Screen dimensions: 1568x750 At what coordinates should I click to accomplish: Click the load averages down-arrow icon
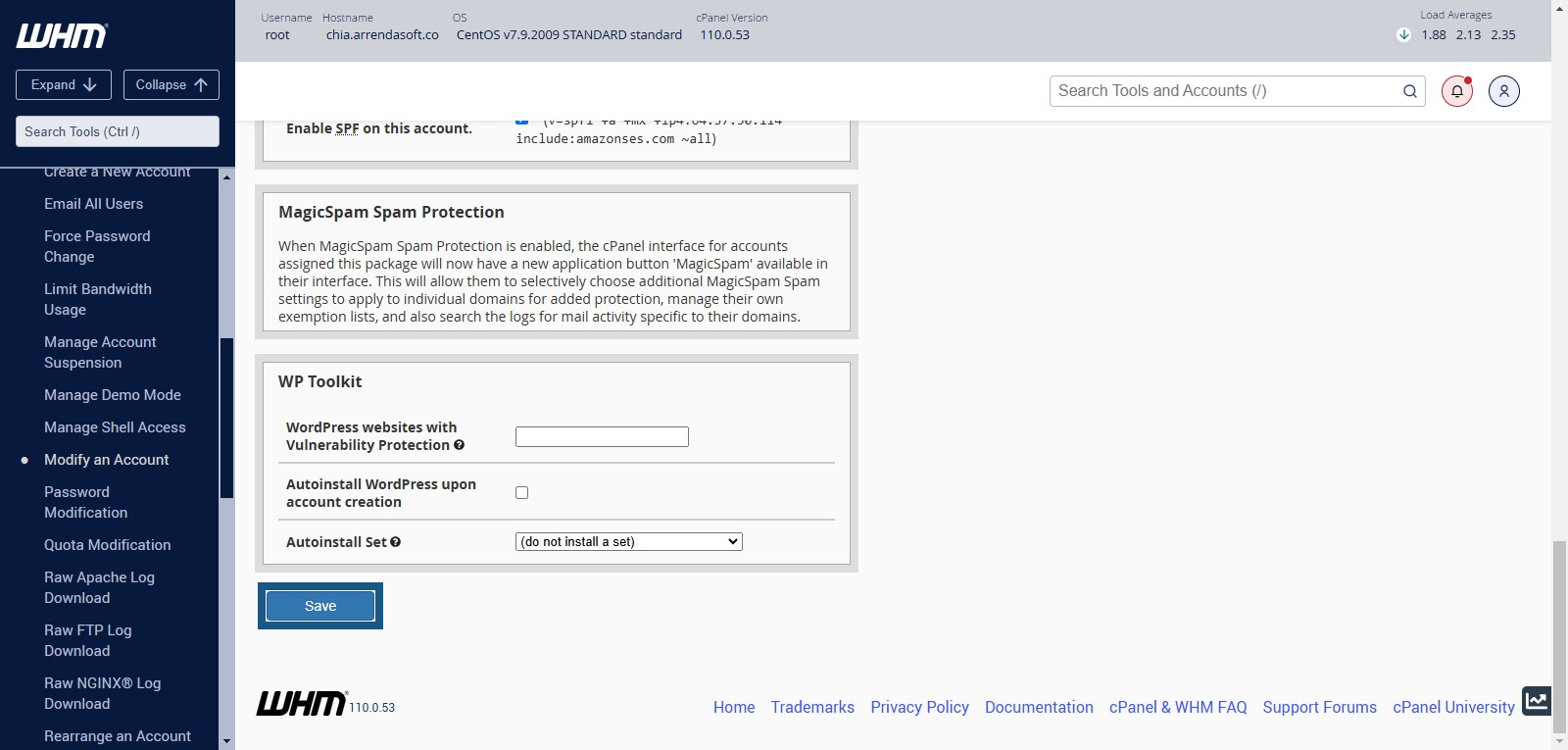(x=1403, y=34)
